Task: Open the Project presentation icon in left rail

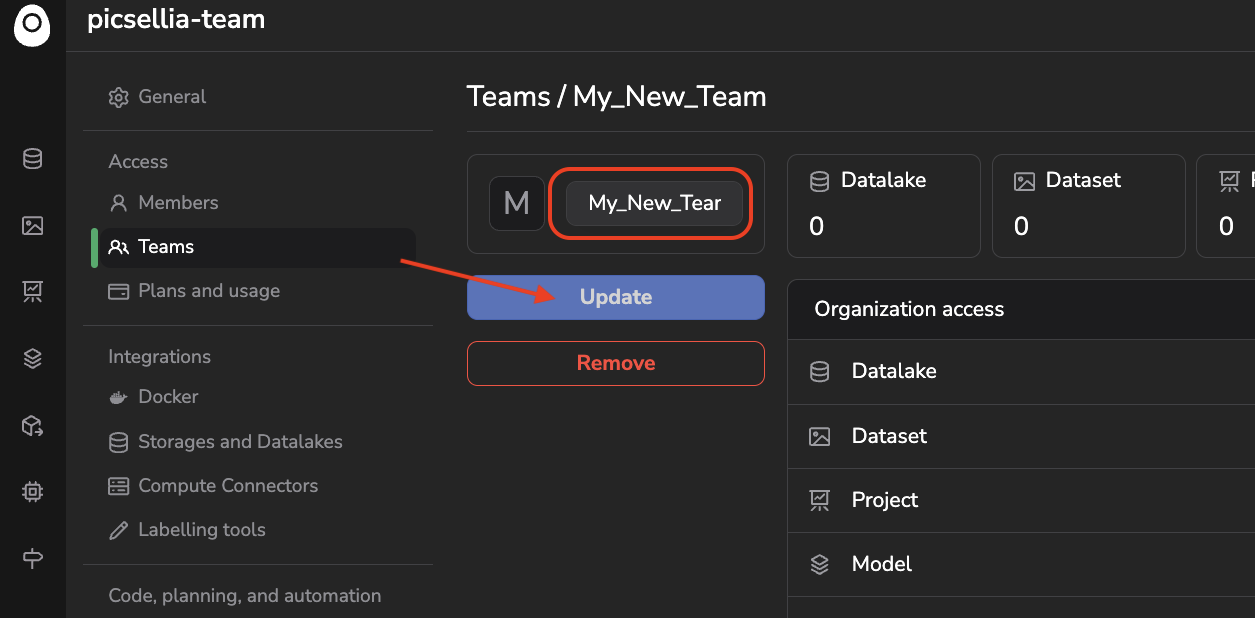Action: [x=32, y=292]
